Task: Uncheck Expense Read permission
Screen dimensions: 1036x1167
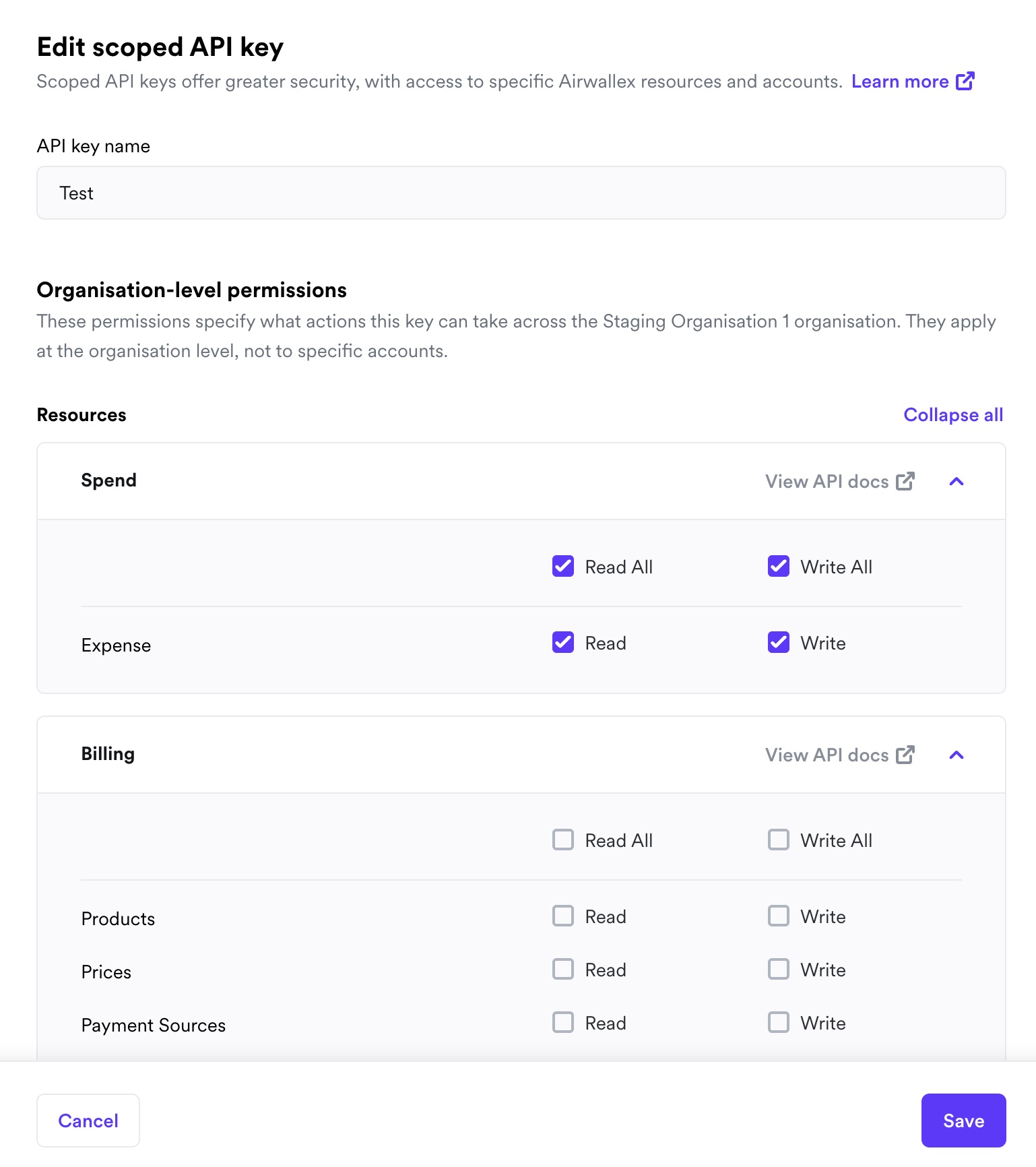Action: [563, 643]
